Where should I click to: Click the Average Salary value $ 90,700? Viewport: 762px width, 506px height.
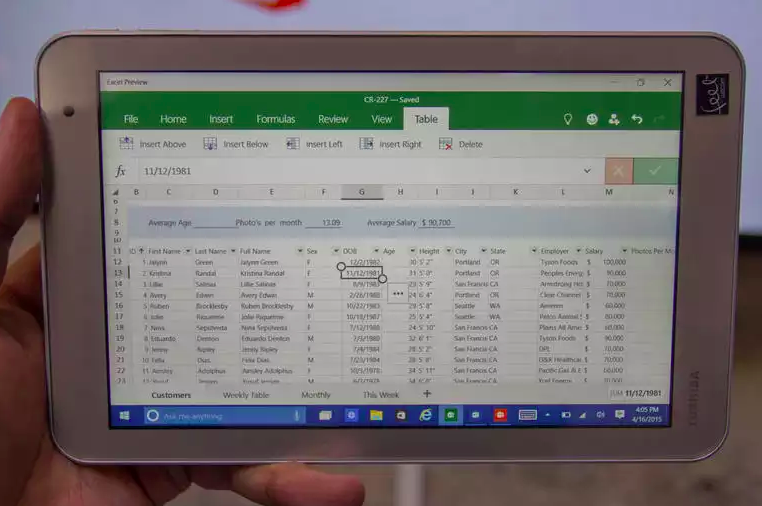coord(436,223)
